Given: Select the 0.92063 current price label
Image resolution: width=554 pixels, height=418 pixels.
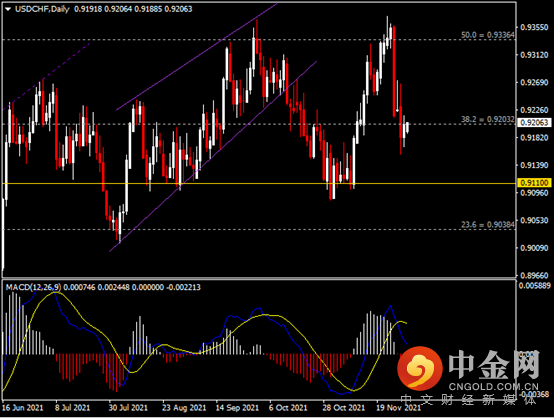Looking at the screenshot, I should (534, 123).
